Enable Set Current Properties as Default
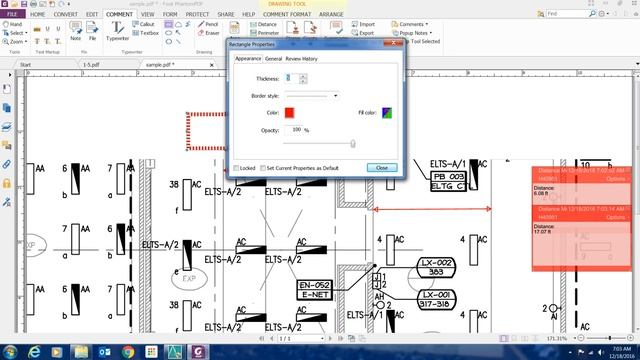The width and height of the screenshot is (640, 360). 263,168
